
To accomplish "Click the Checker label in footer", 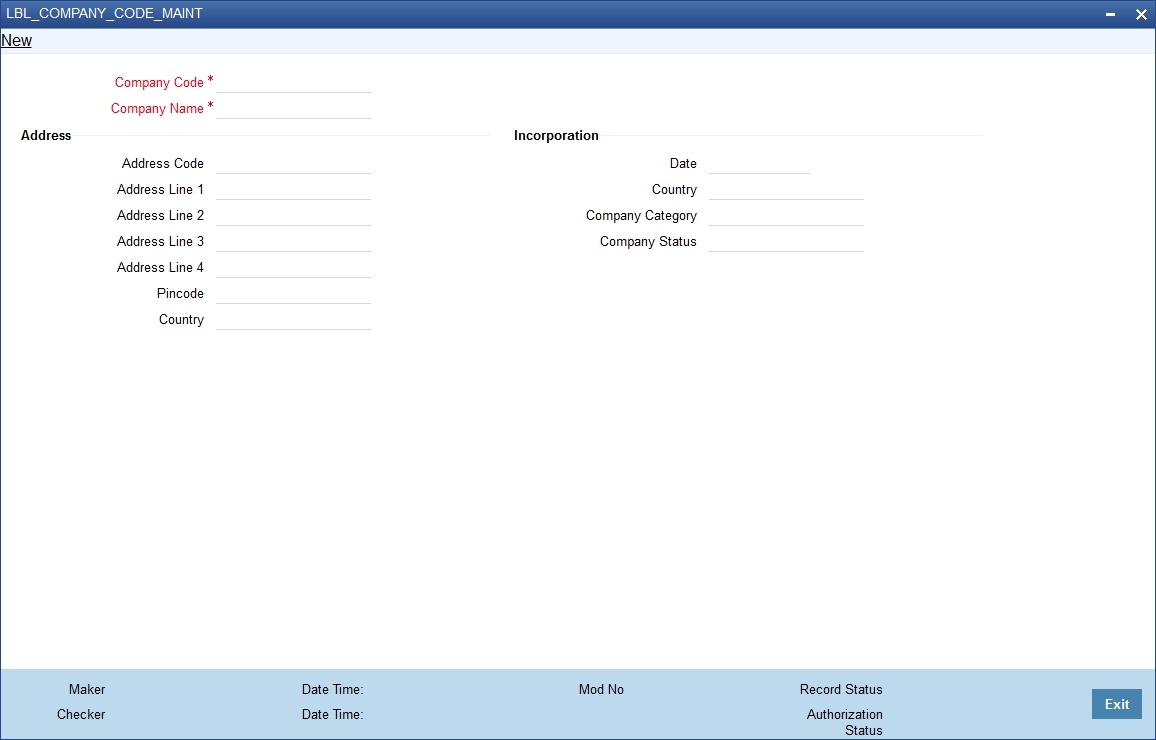I will (81, 714).
